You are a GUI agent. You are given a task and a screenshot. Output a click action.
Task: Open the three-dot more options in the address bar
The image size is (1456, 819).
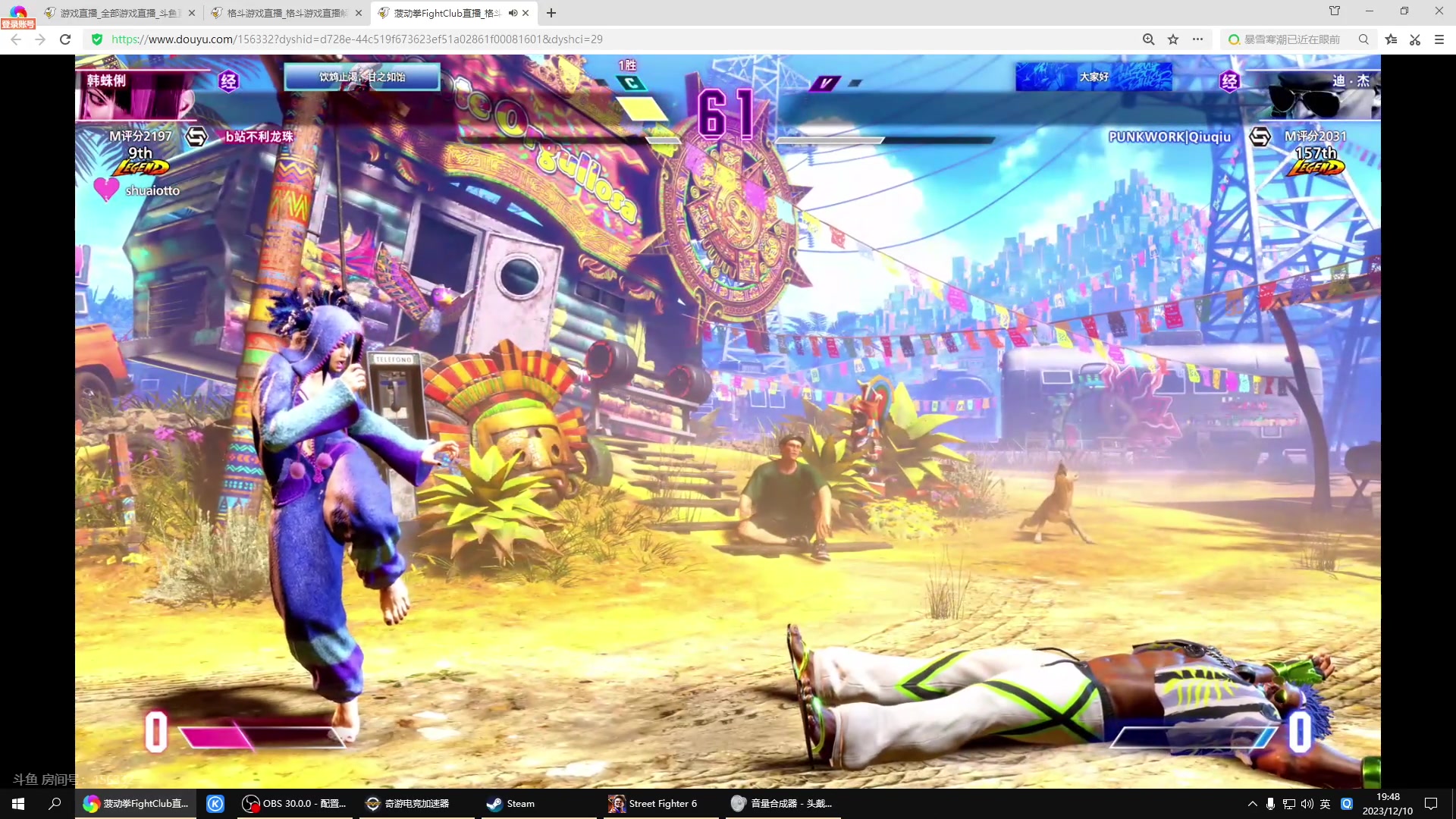[1197, 39]
